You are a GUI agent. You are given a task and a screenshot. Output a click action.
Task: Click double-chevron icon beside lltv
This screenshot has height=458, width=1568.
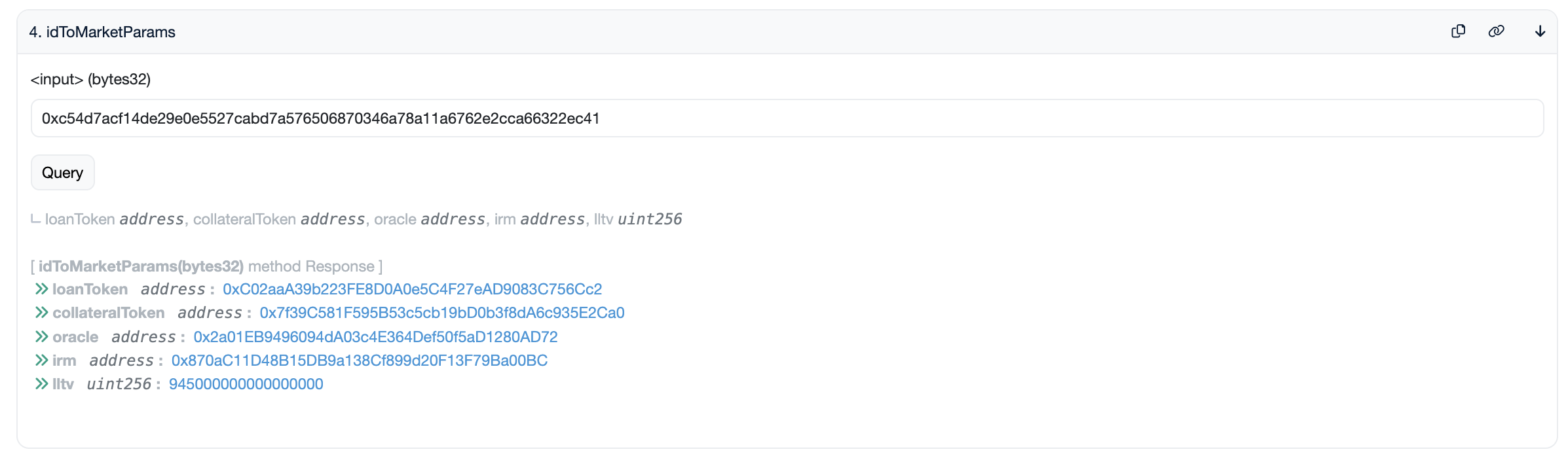[42, 384]
